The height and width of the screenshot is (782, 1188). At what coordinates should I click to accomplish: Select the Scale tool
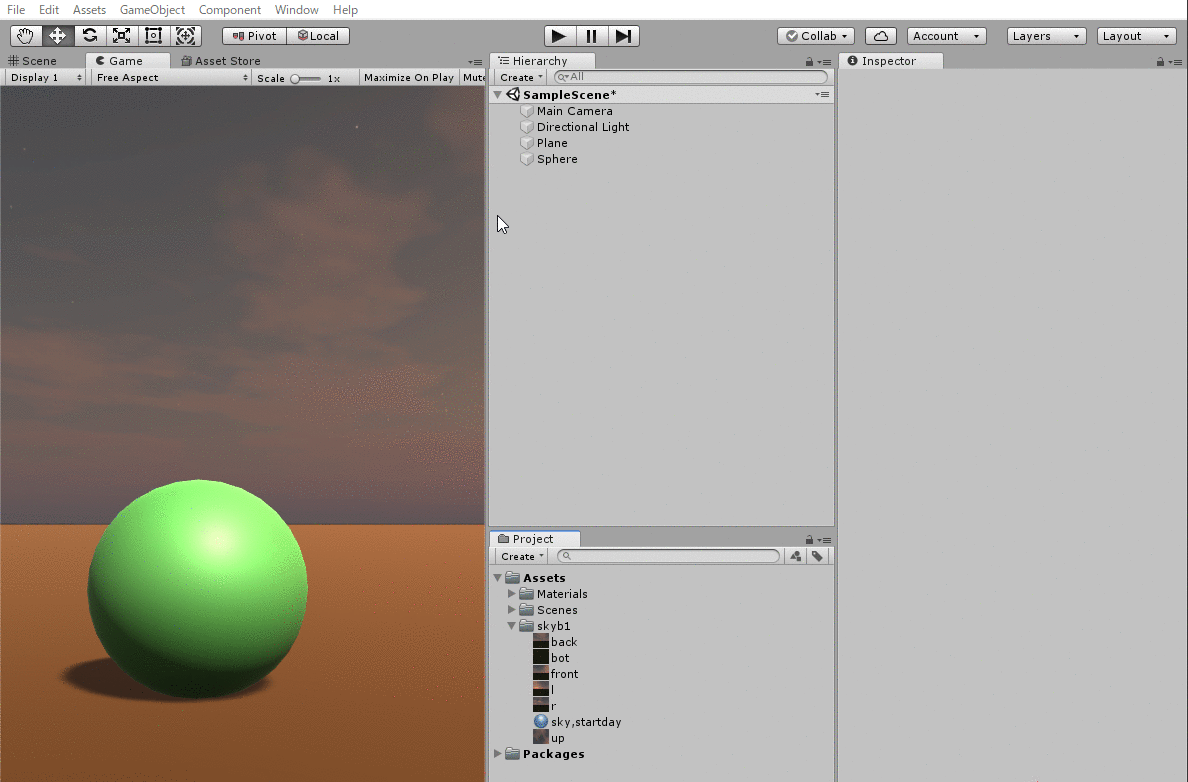pyautogui.click(x=122, y=36)
